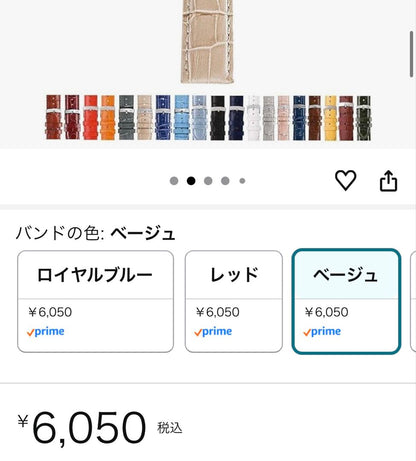This screenshot has width=416, height=461.
Task: Tap the large ¥6,050 price text
Action: [82, 428]
